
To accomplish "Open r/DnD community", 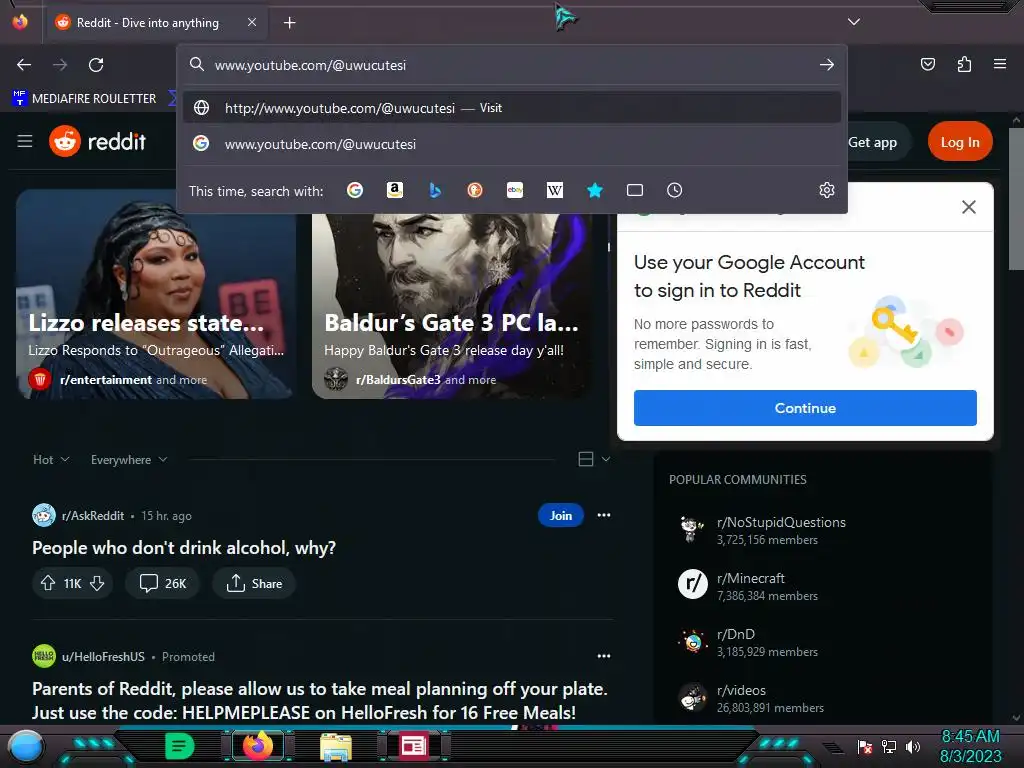I will pos(736,634).
